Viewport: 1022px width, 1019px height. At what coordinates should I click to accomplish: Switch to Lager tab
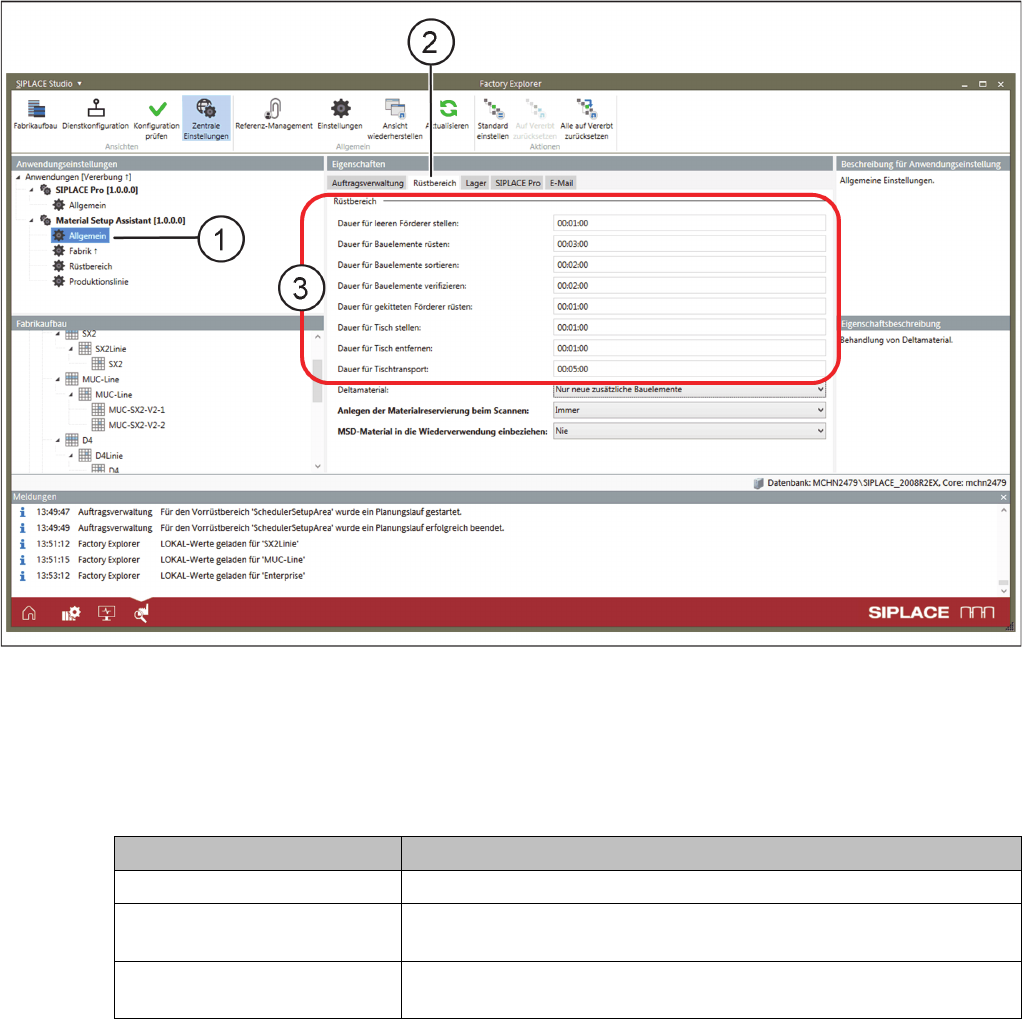point(476,183)
